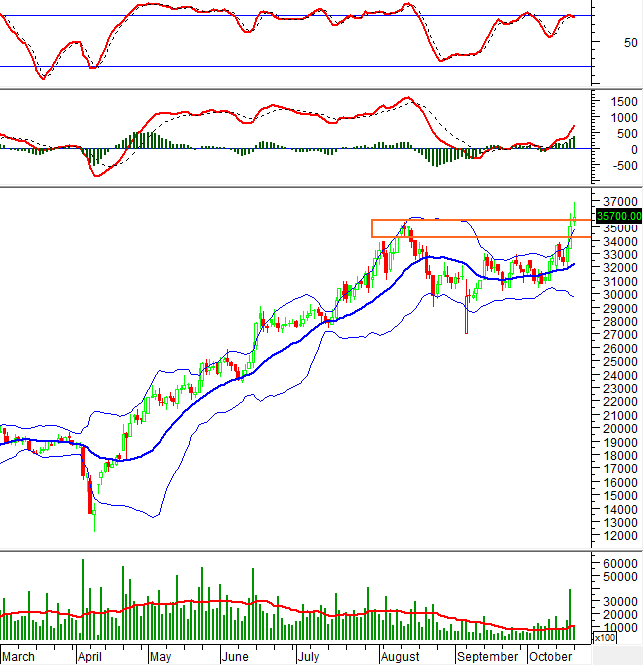
Task: Click the x100 volume multiplier label
Action: click(x=604, y=637)
